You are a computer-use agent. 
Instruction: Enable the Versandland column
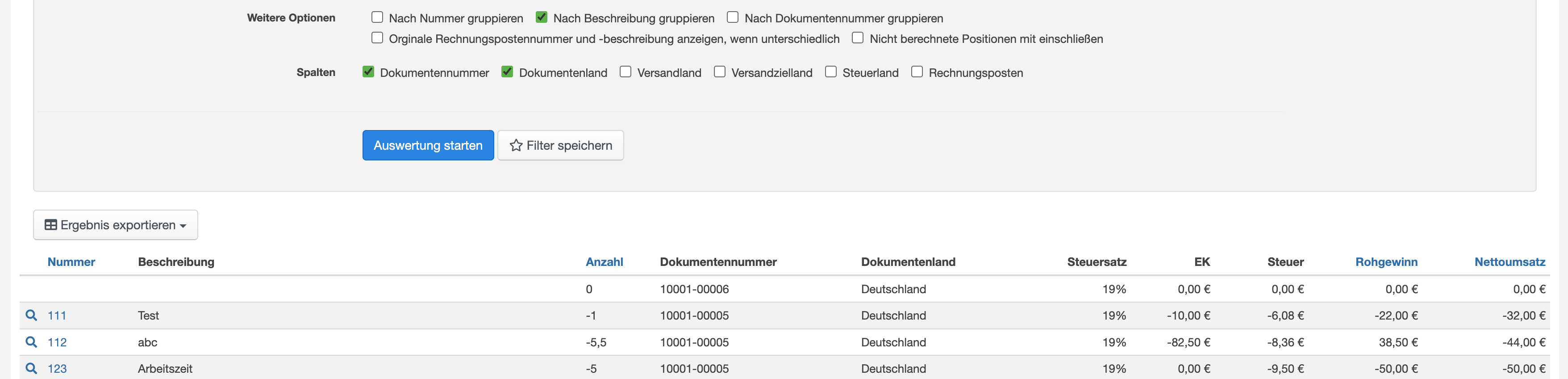click(x=625, y=72)
